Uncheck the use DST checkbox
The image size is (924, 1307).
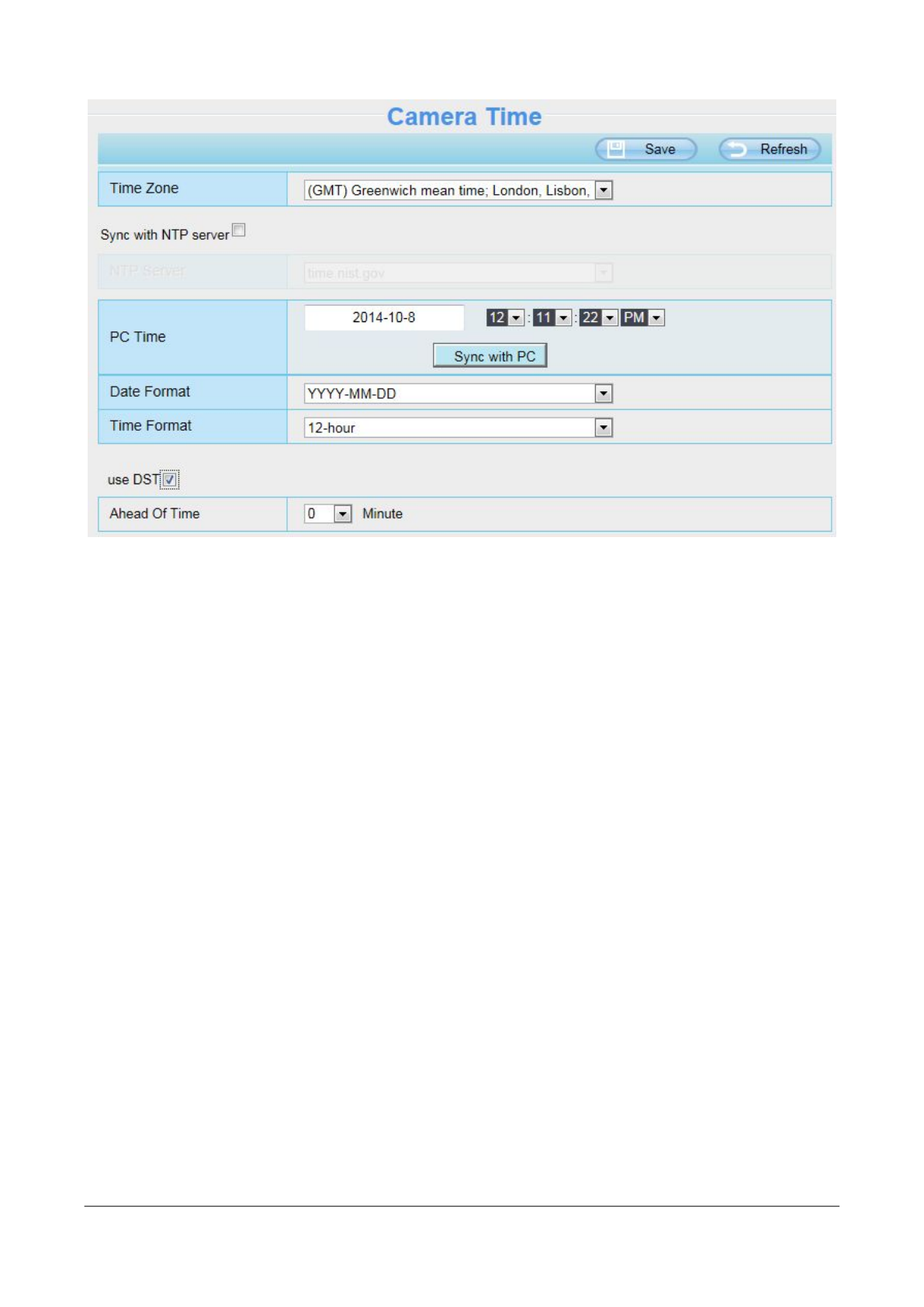click(170, 480)
